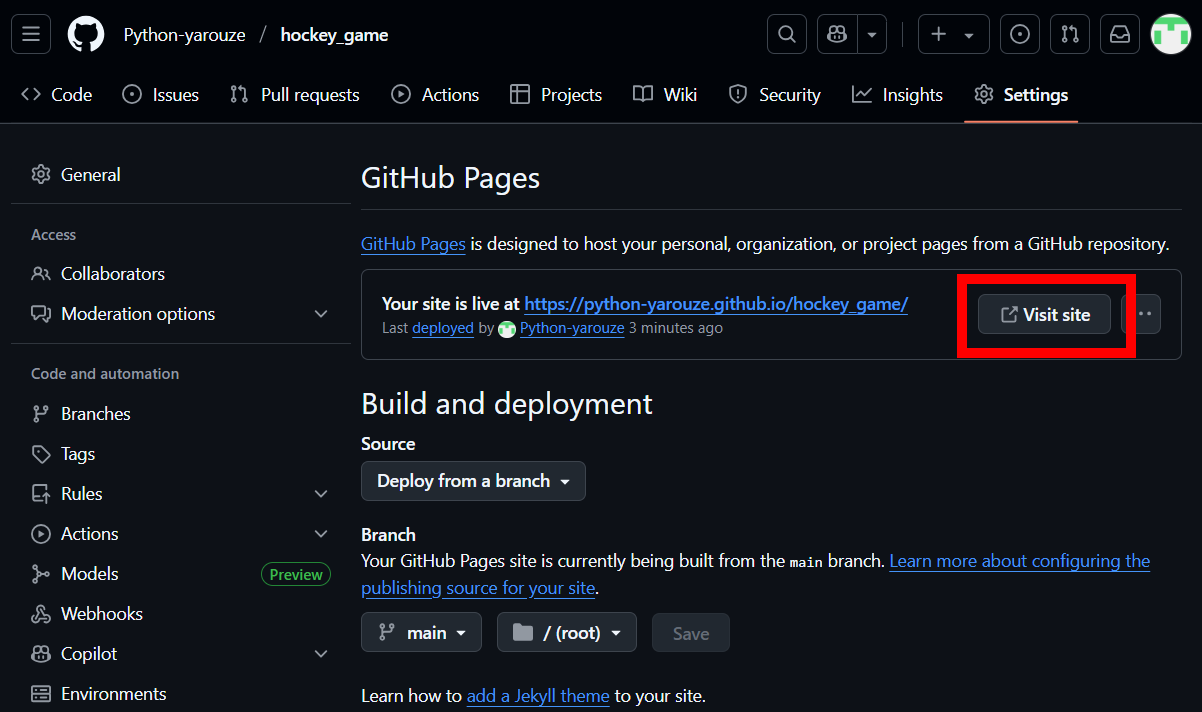Open the create new plus menu
The width and height of the screenshot is (1202, 712).
(953, 35)
